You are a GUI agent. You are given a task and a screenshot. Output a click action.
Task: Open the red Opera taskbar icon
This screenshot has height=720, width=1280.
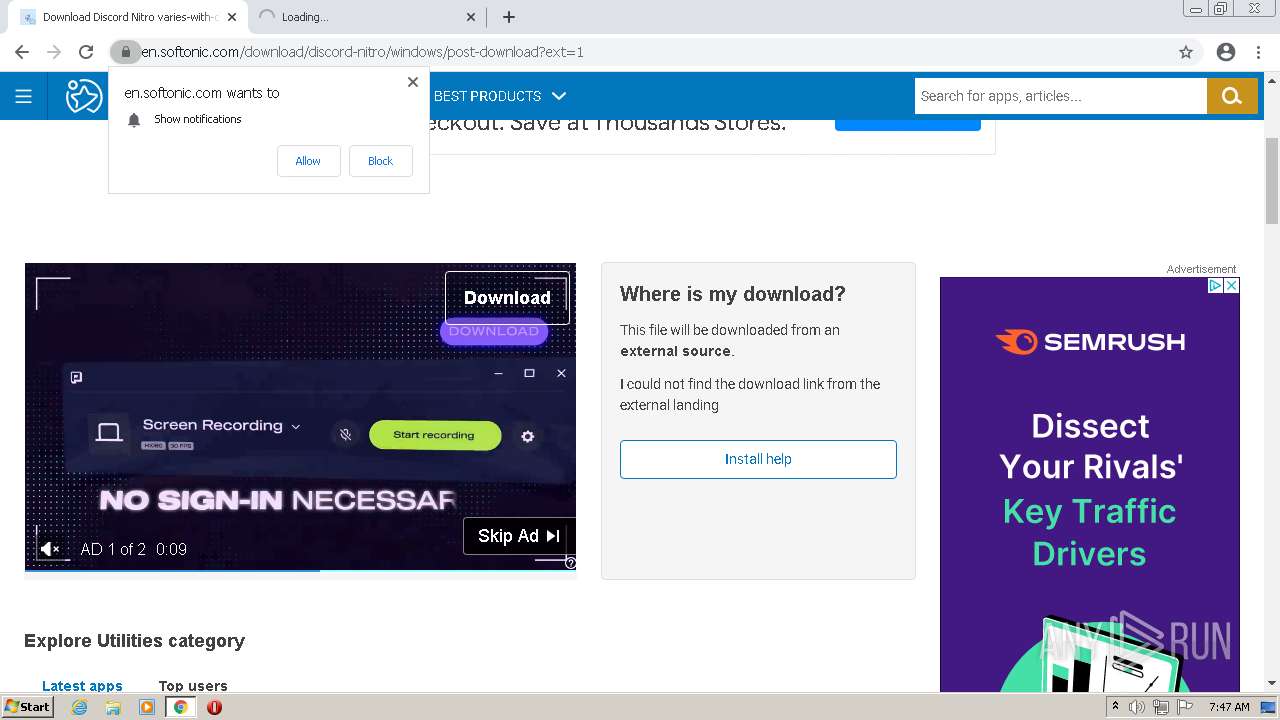(x=214, y=707)
